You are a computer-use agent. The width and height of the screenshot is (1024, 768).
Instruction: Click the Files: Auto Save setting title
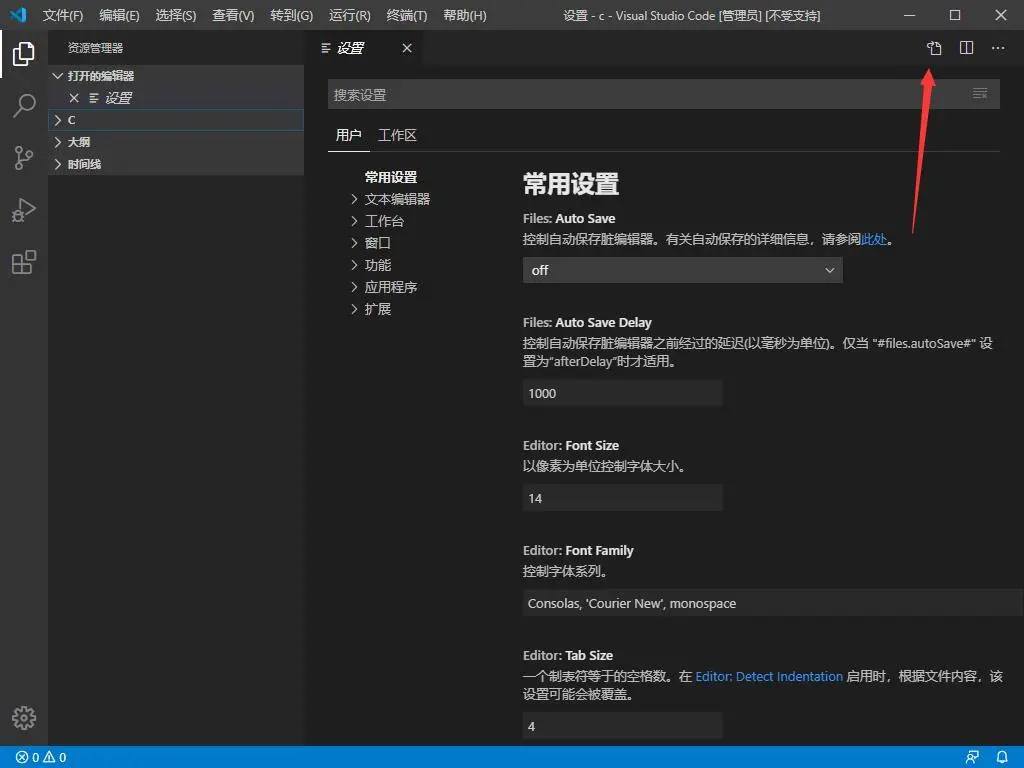click(x=569, y=219)
